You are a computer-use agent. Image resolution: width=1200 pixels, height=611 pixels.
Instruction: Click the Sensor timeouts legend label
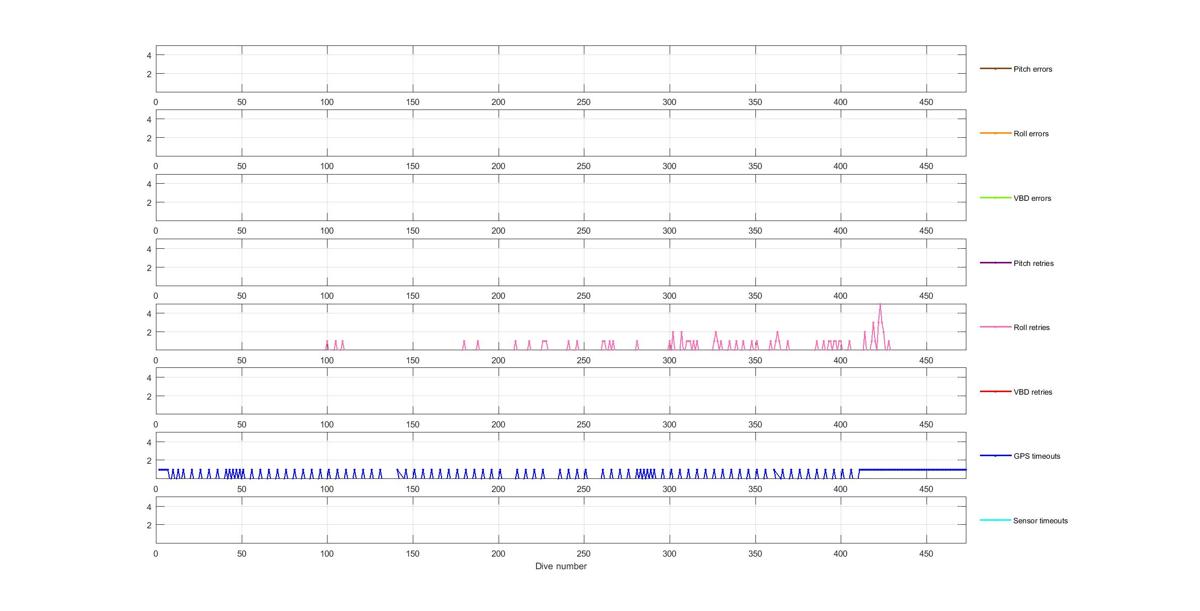[x=1040, y=520]
